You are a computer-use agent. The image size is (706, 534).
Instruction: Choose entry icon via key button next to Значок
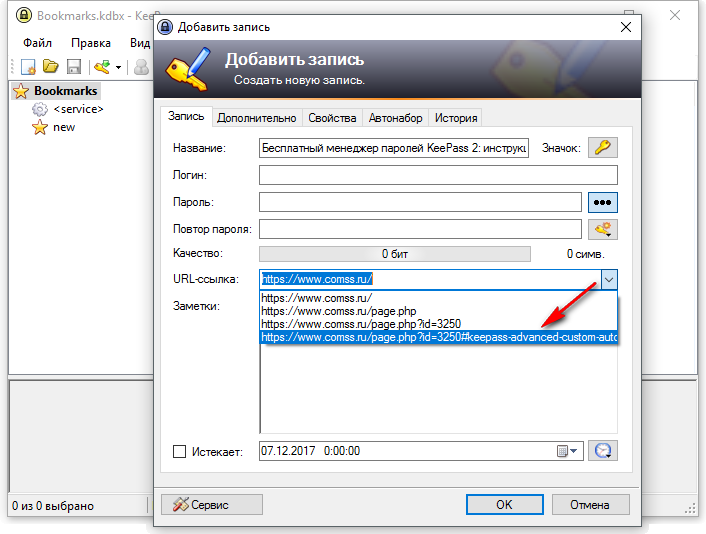[x=602, y=148]
